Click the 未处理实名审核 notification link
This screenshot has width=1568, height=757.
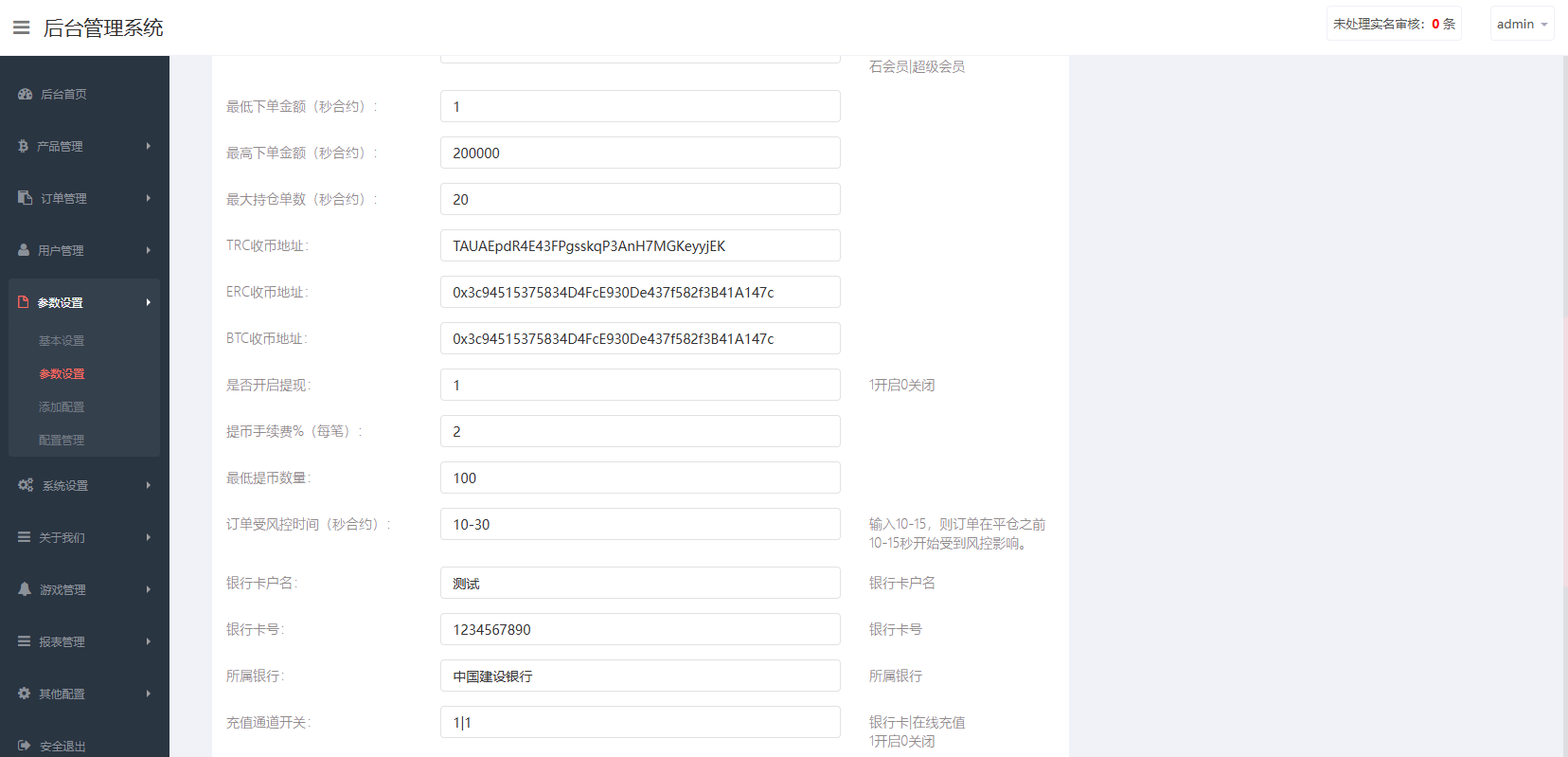pyautogui.click(x=1393, y=24)
